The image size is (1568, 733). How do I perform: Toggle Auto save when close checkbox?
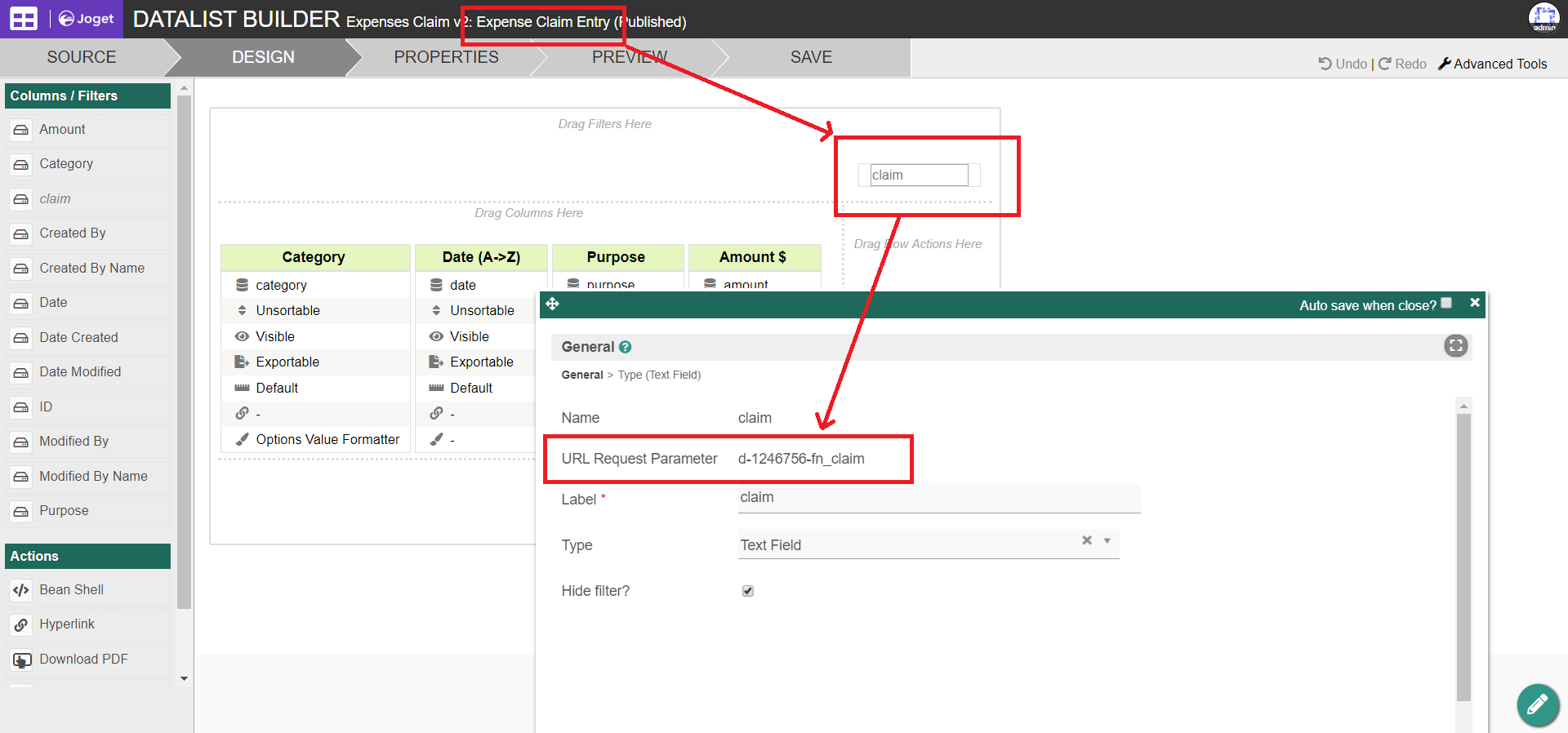pos(1446,303)
